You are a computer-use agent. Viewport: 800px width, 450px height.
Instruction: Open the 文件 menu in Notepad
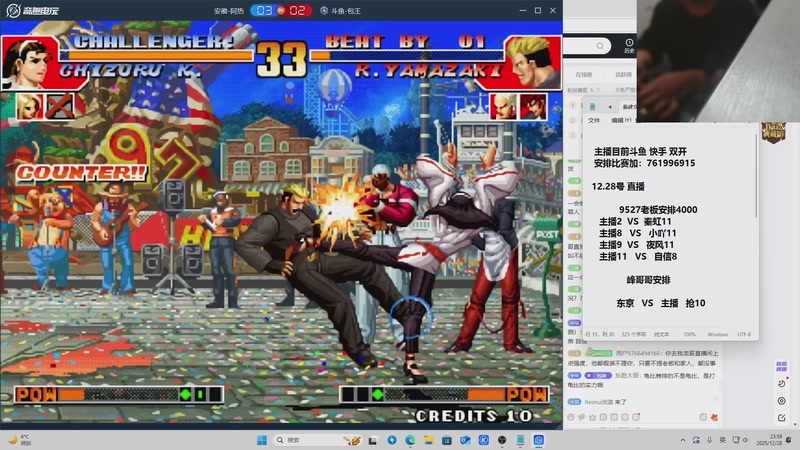(x=594, y=120)
